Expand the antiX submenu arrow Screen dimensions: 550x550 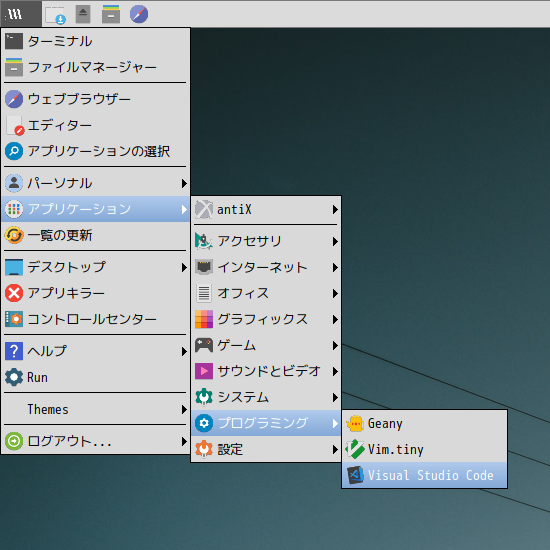[x=335, y=209]
